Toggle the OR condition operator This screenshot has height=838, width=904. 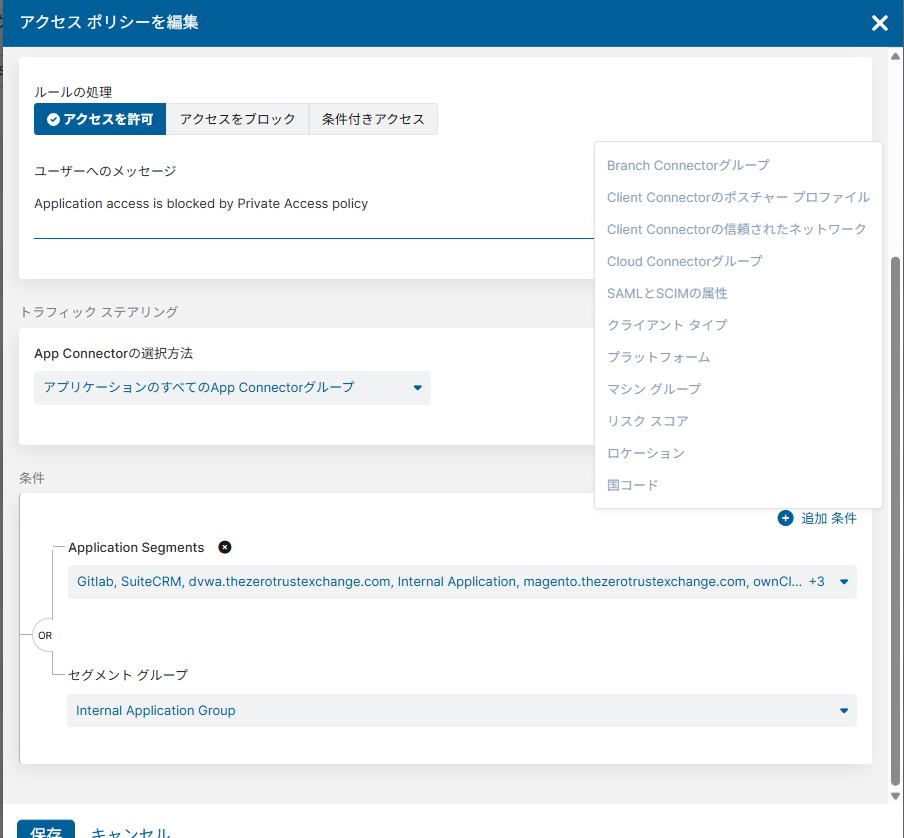(x=45, y=636)
